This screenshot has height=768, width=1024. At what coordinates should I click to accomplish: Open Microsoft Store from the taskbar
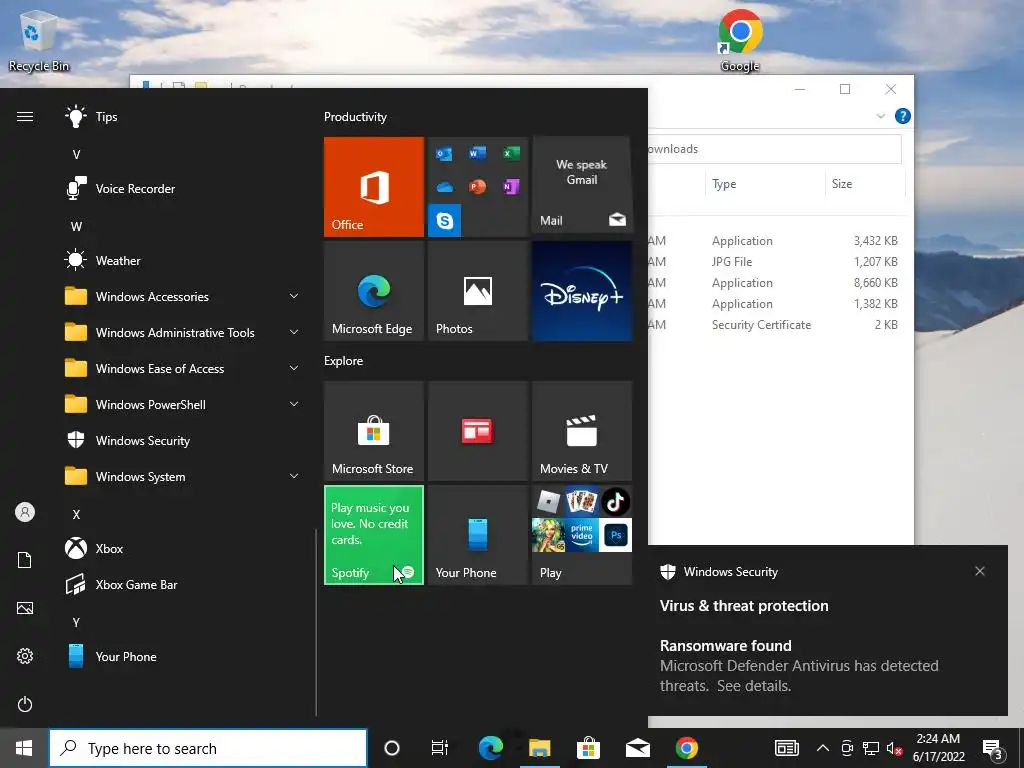[588, 748]
